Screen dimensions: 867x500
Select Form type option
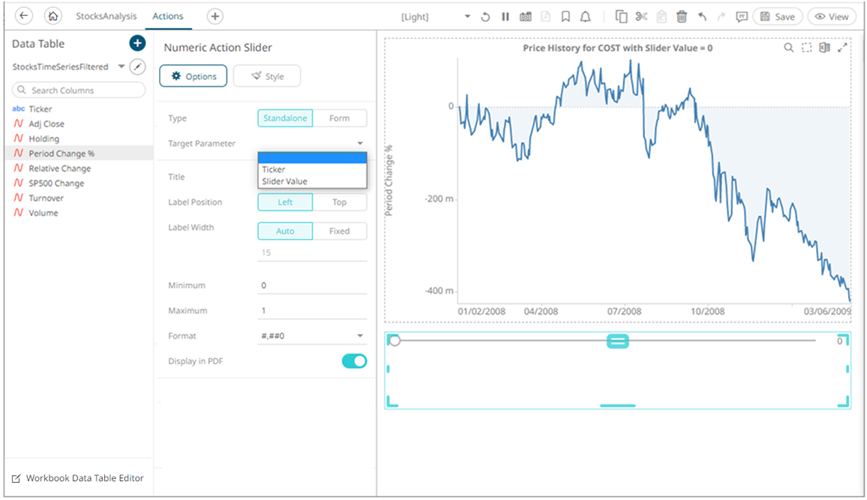coord(339,118)
